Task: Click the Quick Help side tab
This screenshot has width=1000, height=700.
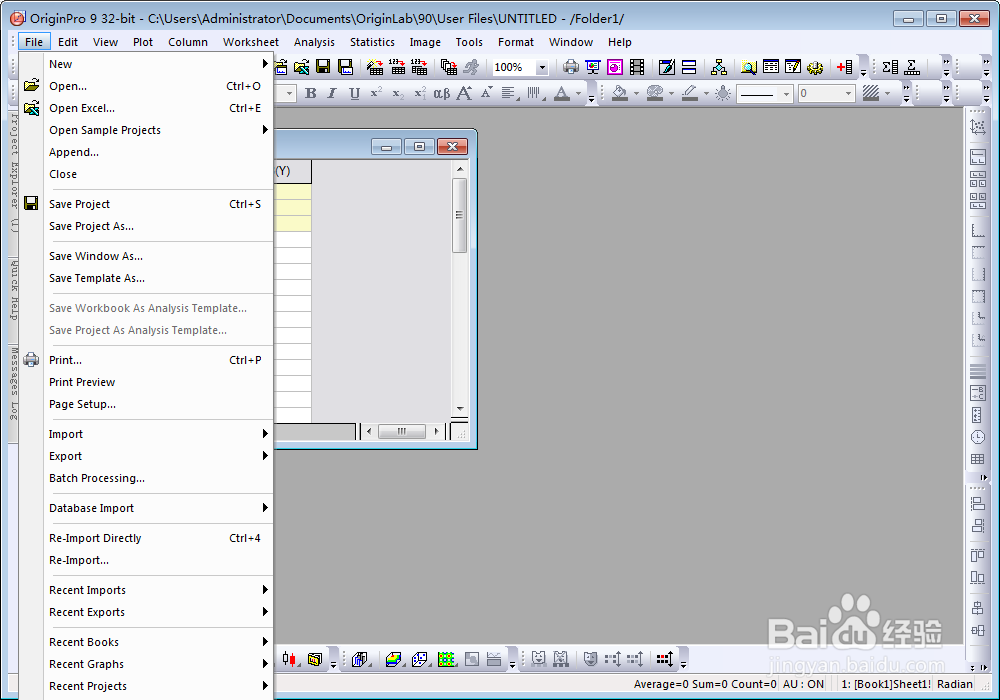Action: click(x=13, y=289)
